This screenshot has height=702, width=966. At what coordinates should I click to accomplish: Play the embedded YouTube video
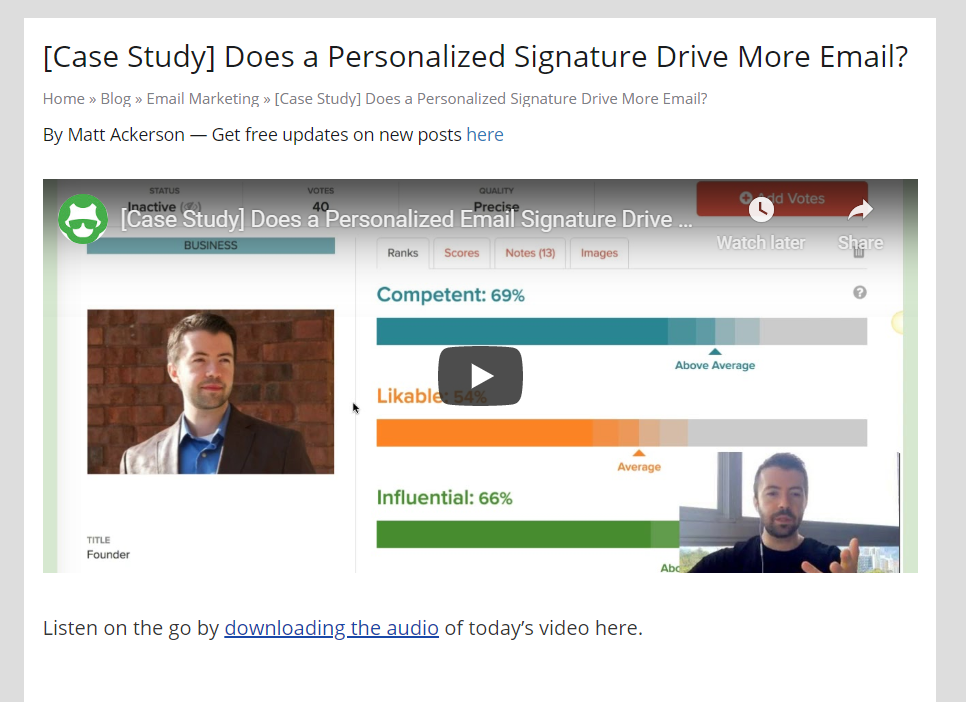click(x=480, y=376)
